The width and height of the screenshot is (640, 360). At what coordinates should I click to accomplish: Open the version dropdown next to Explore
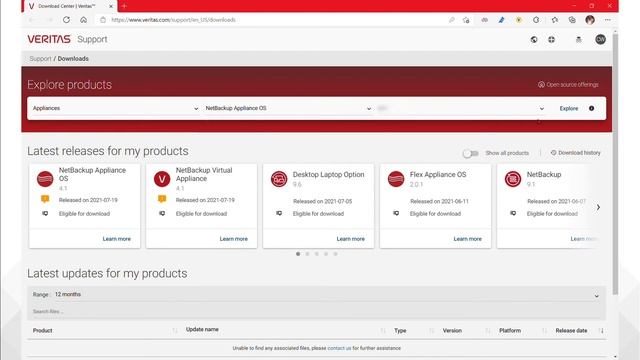click(x=461, y=108)
